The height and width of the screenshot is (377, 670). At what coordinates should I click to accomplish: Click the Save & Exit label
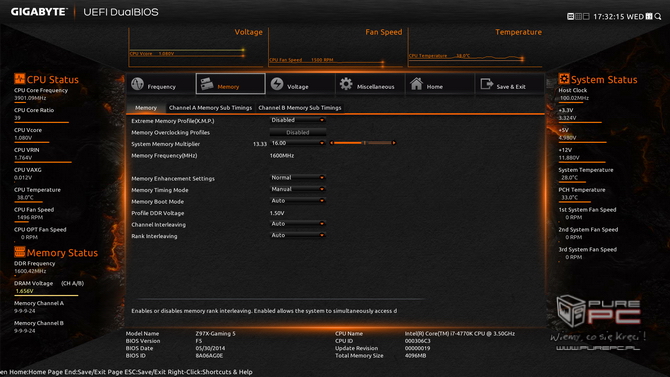pos(511,87)
